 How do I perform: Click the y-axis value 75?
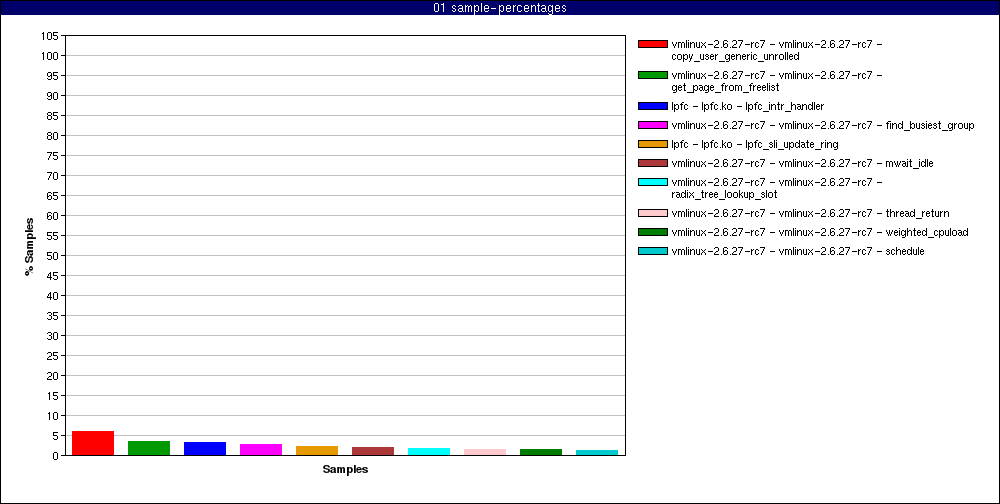pyautogui.click(x=54, y=156)
